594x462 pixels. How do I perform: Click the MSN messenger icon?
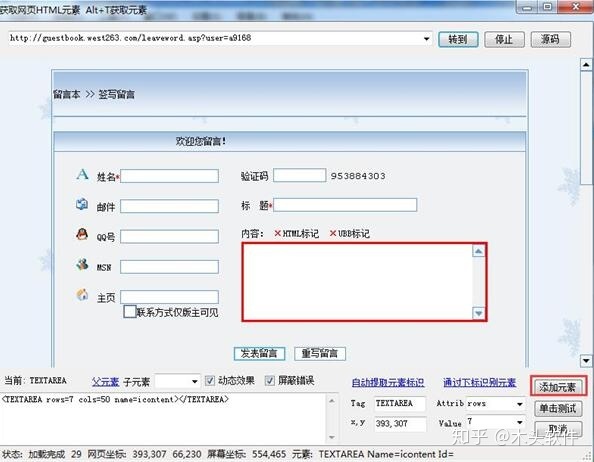(82, 264)
